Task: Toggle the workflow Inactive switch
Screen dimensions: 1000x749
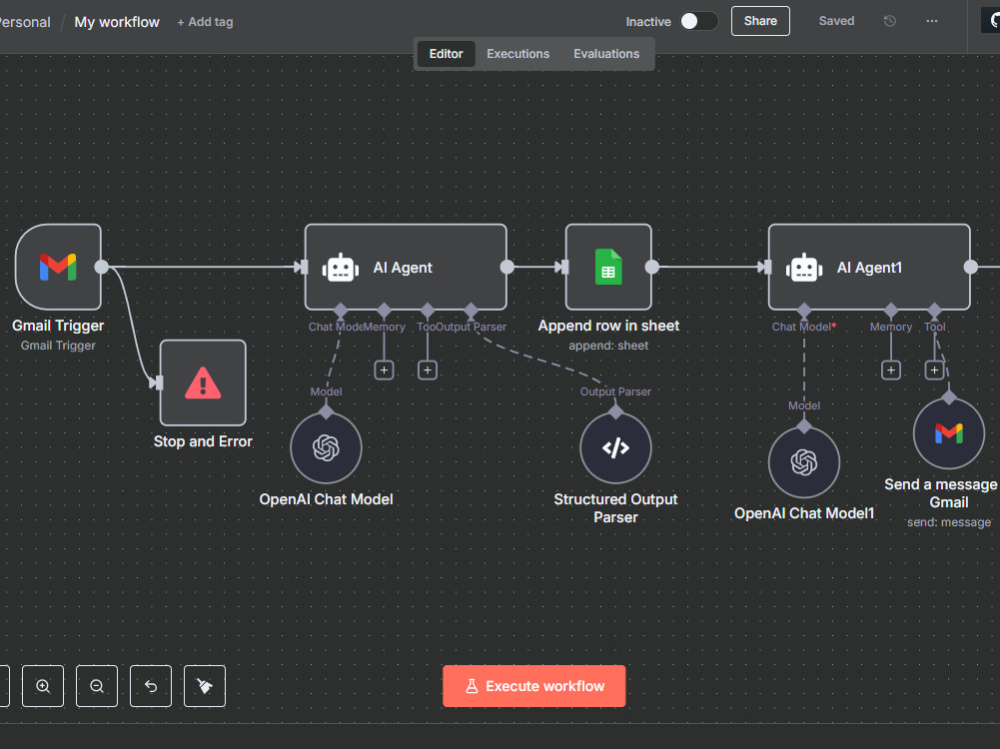Action: click(x=698, y=21)
